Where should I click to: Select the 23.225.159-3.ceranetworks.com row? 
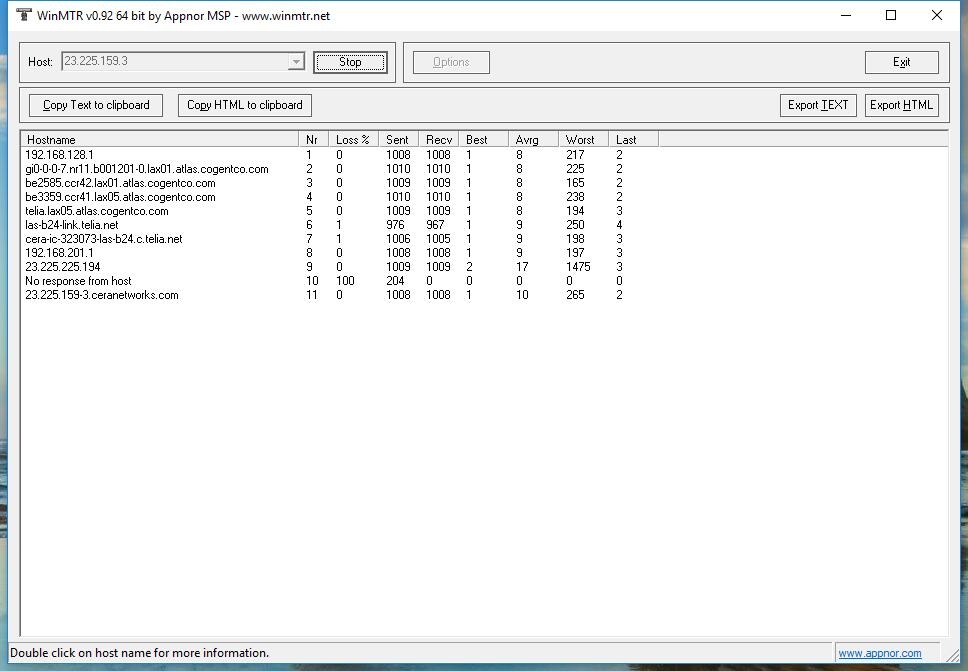click(x=102, y=295)
